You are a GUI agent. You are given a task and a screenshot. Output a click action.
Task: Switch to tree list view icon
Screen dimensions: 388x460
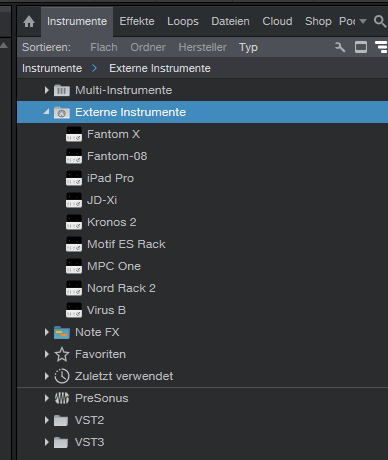pos(381,47)
